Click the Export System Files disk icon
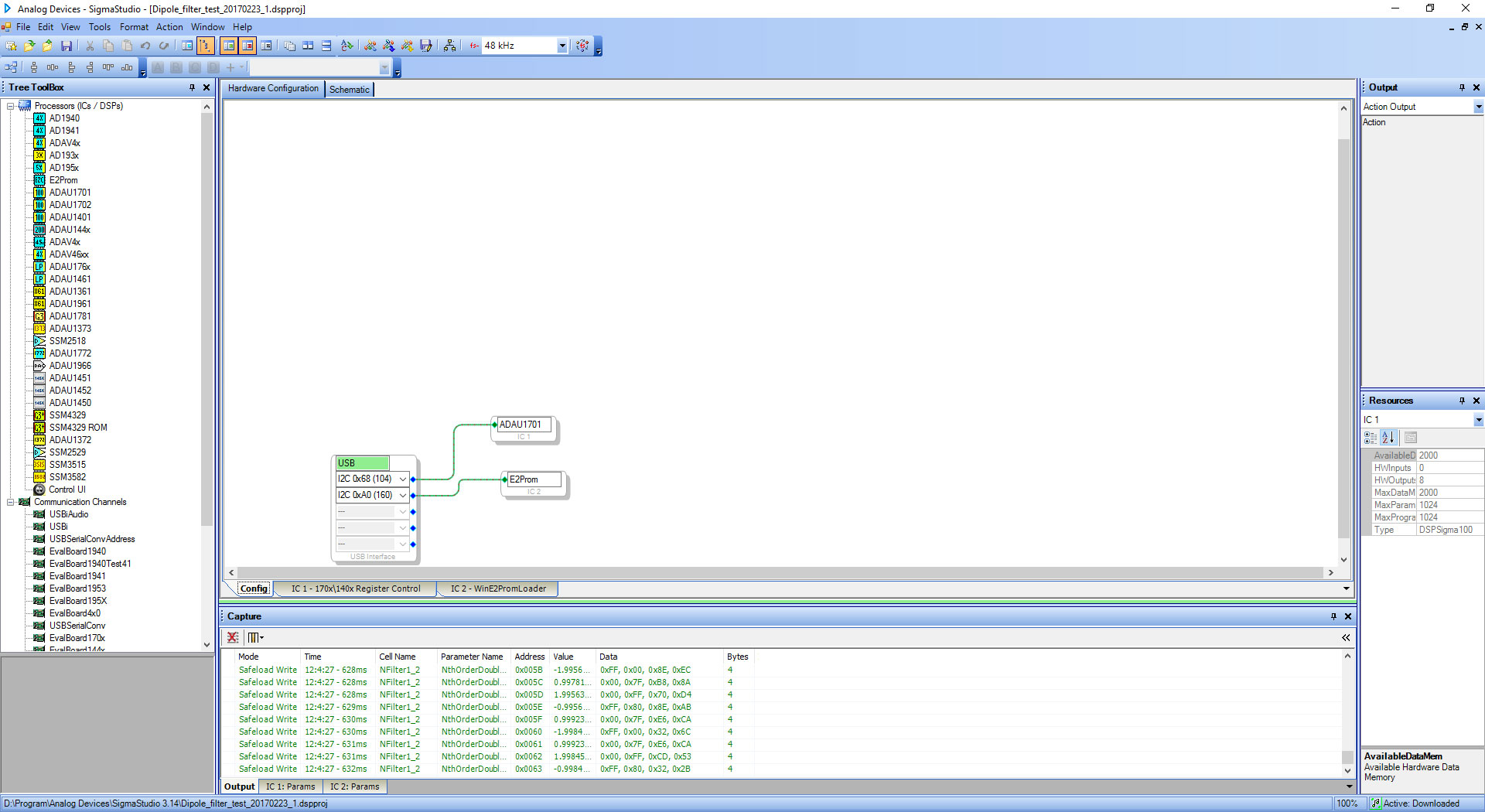1485x812 pixels. pyautogui.click(x=426, y=46)
